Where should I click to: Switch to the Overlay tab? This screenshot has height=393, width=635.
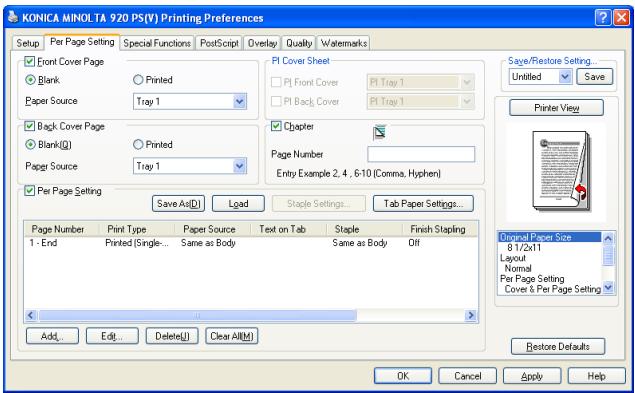tap(262, 43)
